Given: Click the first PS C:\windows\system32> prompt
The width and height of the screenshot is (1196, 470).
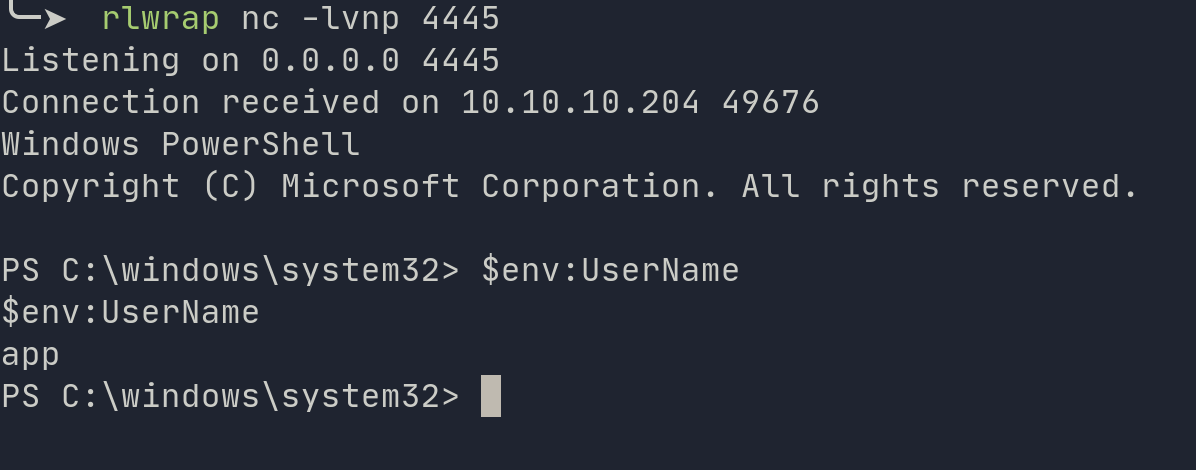Looking at the screenshot, I should (x=230, y=271).
